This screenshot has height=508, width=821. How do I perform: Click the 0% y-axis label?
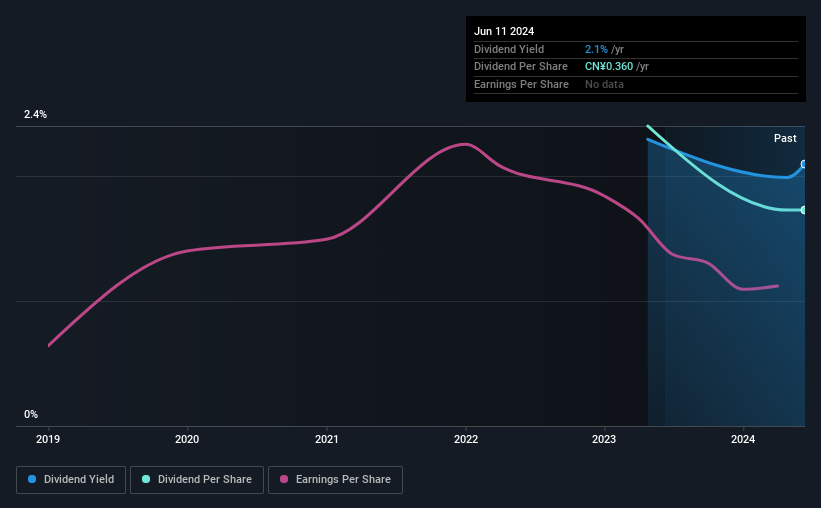tap(31, 414)
